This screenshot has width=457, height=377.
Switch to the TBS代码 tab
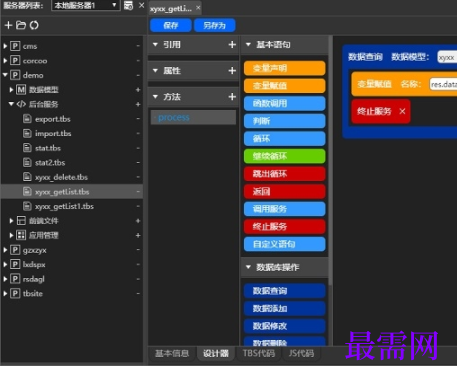259,353
